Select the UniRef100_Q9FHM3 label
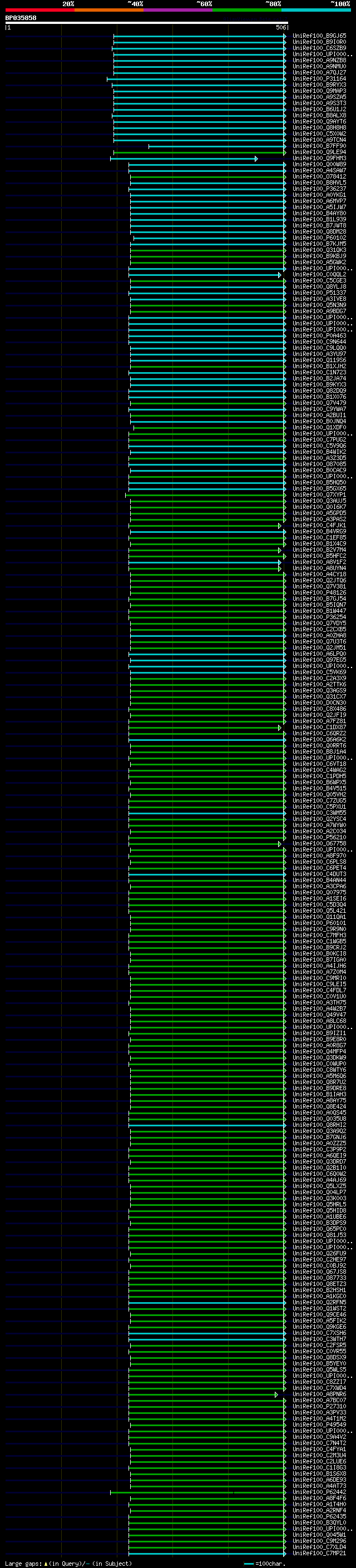Viewport: 356px width, 1568px height. 319,159
